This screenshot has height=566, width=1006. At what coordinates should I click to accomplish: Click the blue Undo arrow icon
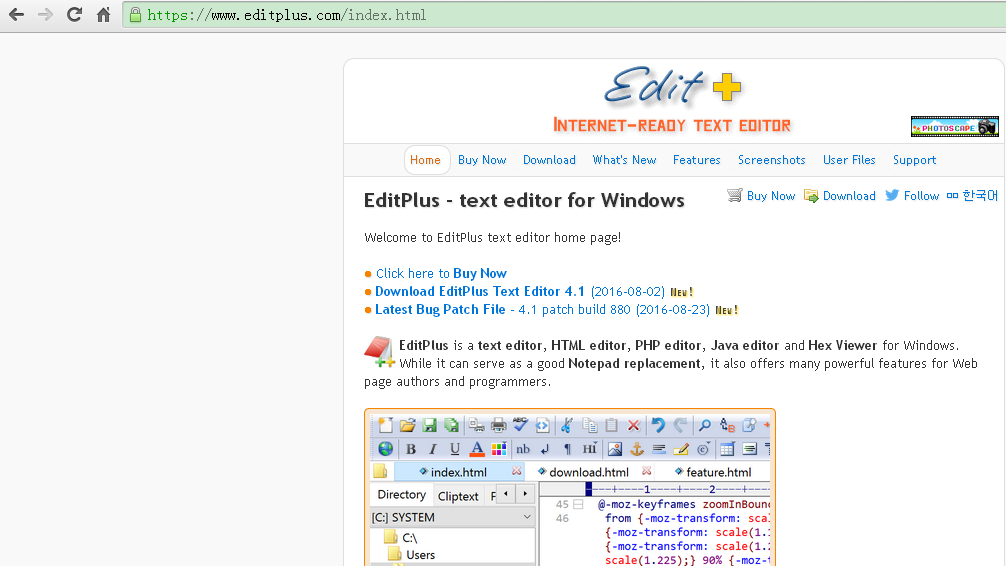pos(658,425)
